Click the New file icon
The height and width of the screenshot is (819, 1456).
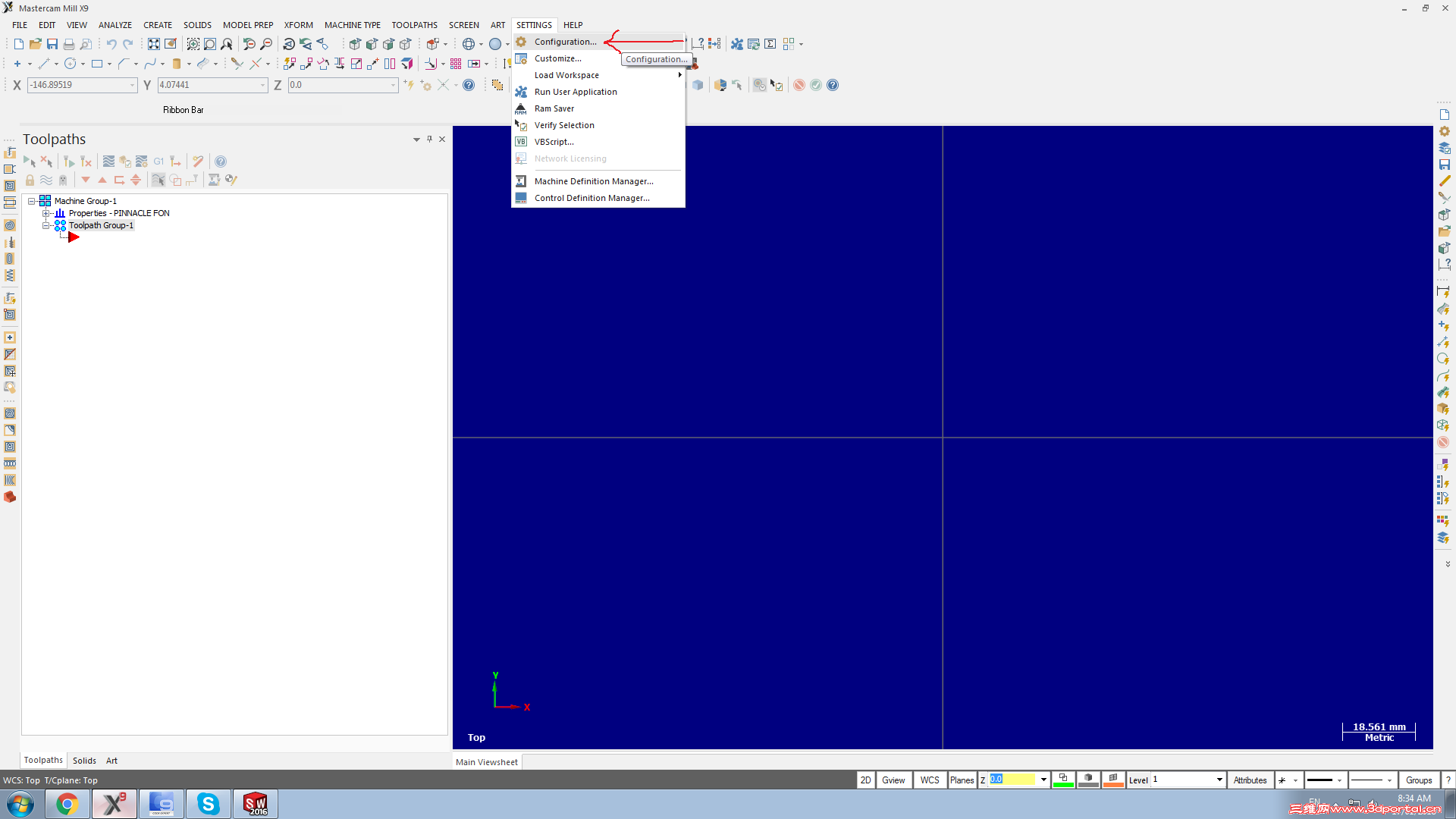[19, 44]
